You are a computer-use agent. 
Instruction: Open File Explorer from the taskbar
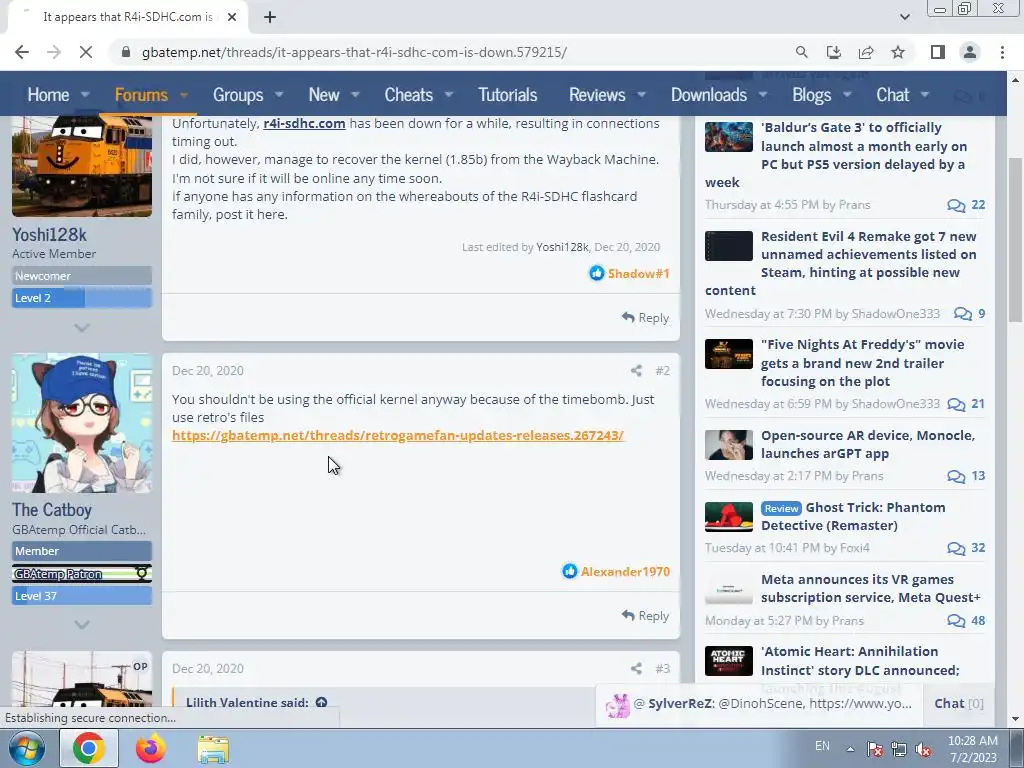click(x=213, y=748)
